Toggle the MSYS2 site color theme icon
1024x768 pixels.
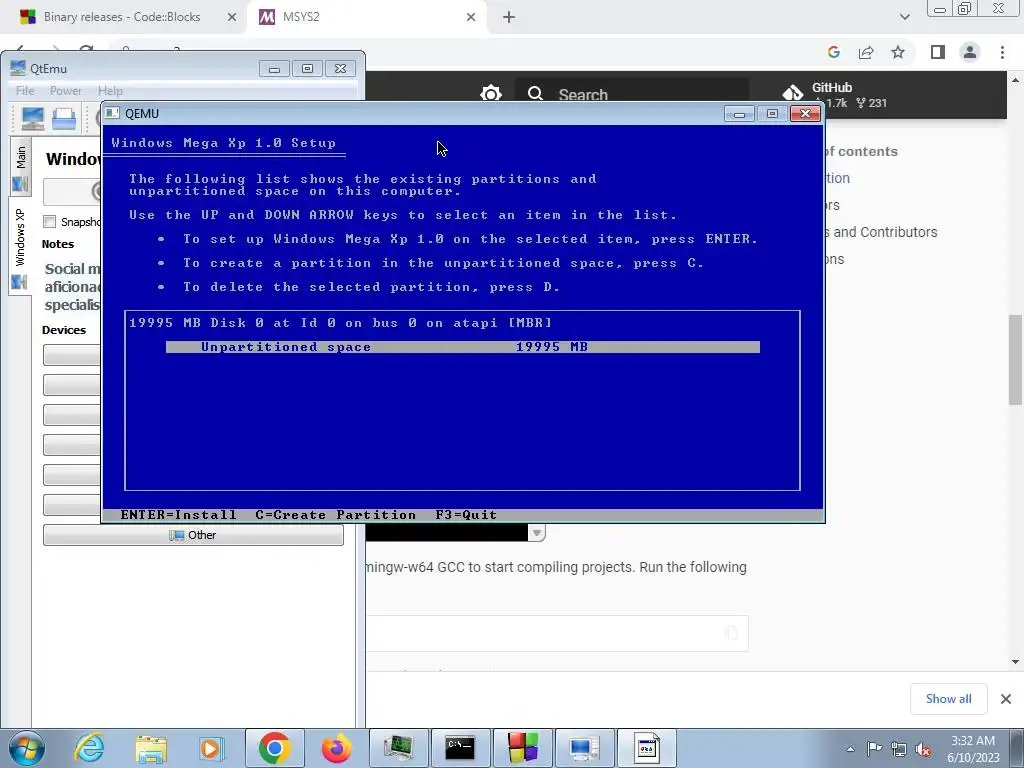click(x=490, y=94)
